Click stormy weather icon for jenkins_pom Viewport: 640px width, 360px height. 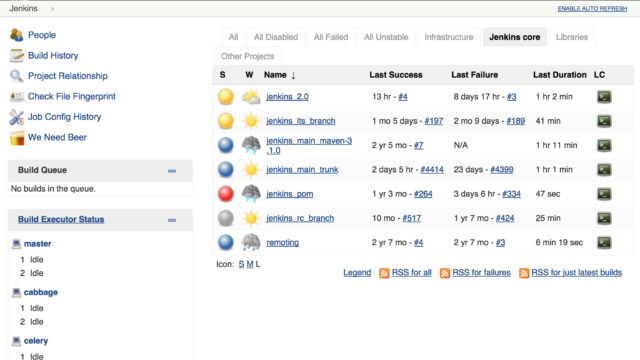251,194
